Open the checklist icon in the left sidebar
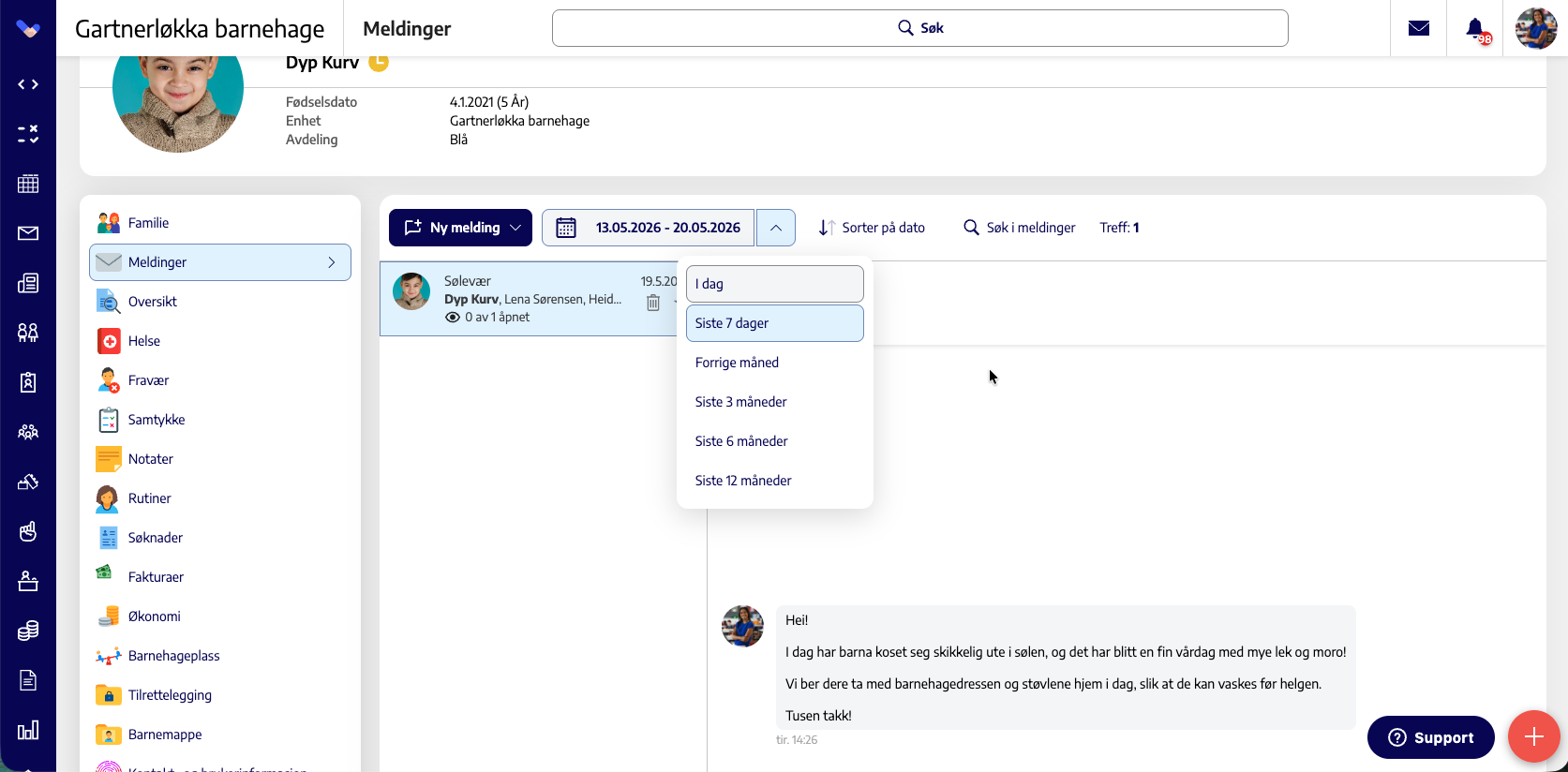This screenshot has width=1568, height=772. [28, 134]
